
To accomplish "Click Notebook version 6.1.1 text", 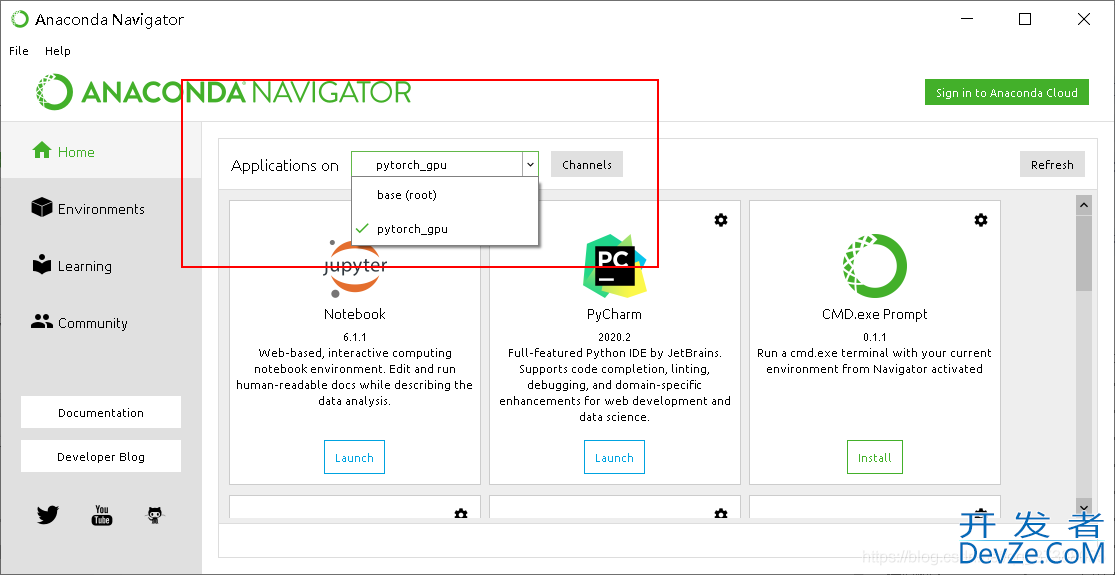I will click(355, 337).
